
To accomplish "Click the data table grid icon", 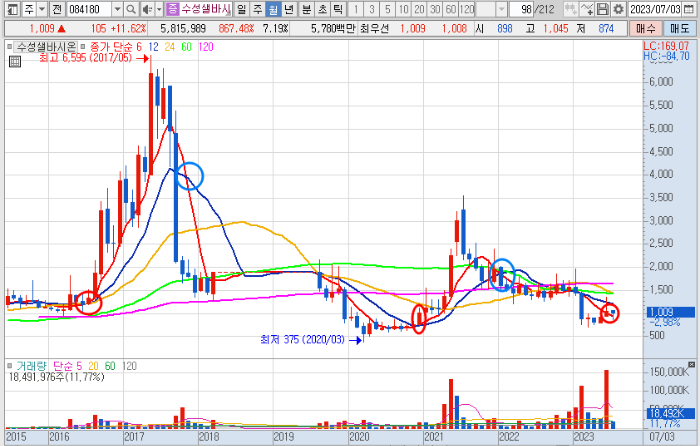I will pos(15,62).
